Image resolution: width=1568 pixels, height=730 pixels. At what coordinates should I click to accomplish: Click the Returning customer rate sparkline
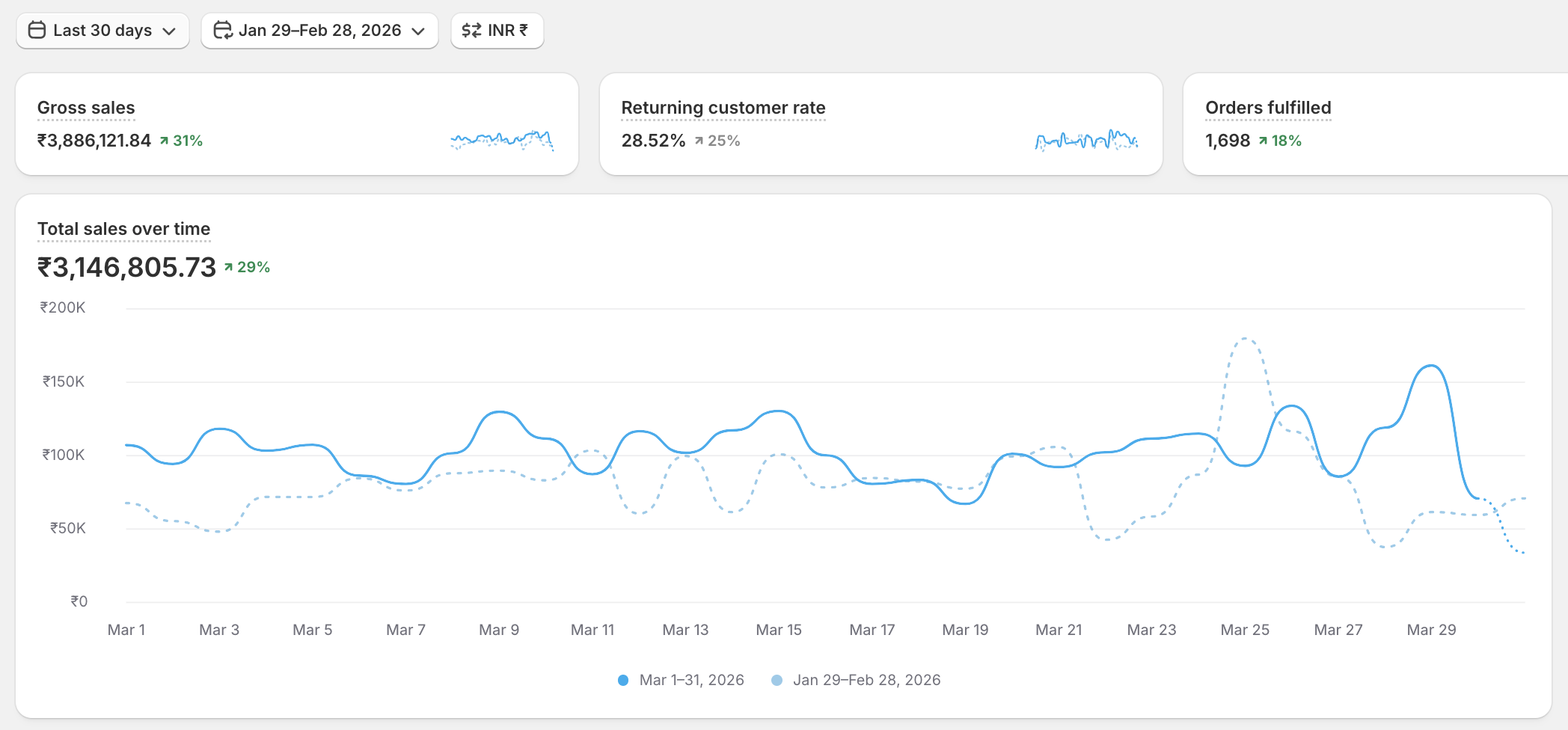point(1086,140)
